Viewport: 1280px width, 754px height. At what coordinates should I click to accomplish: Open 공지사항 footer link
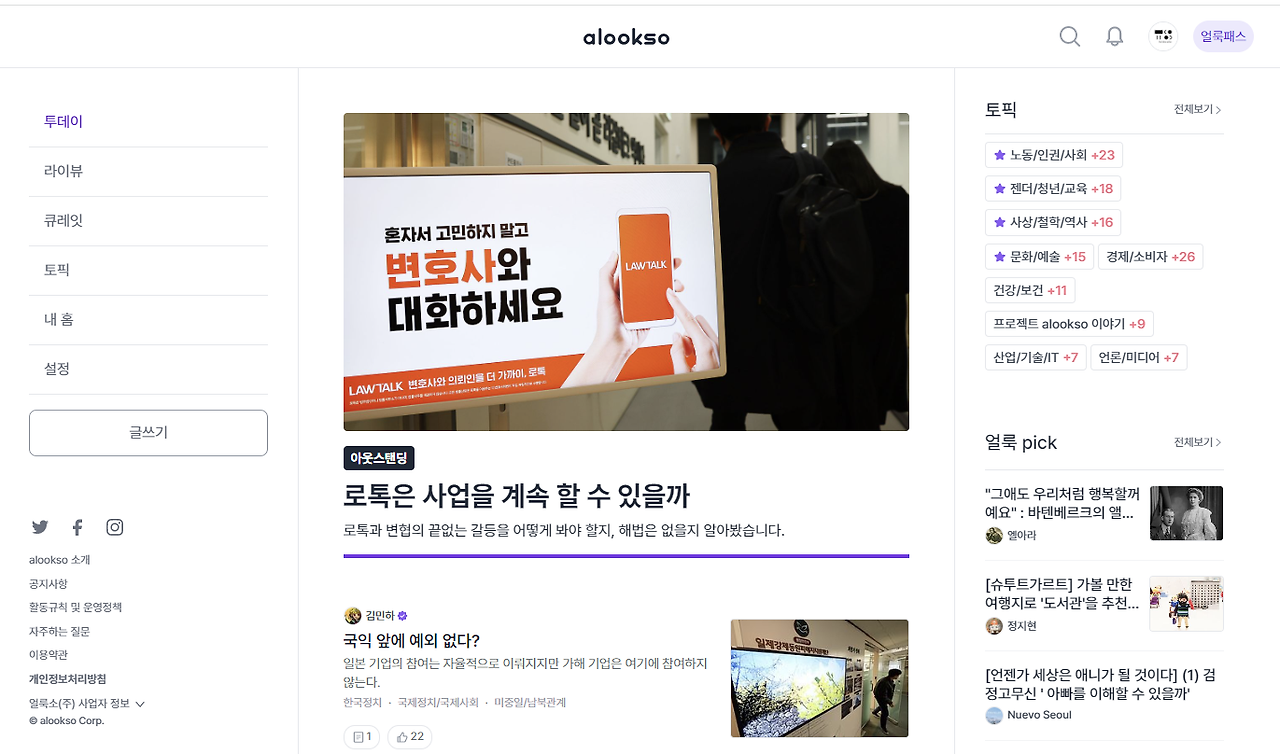pyautogui.click(x=48, y=584)
